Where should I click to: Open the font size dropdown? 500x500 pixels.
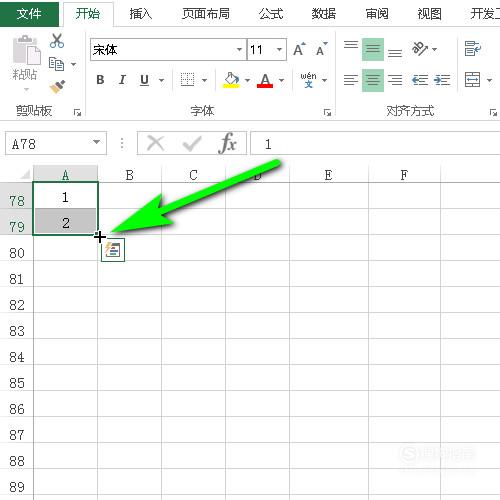pos(279,50)
